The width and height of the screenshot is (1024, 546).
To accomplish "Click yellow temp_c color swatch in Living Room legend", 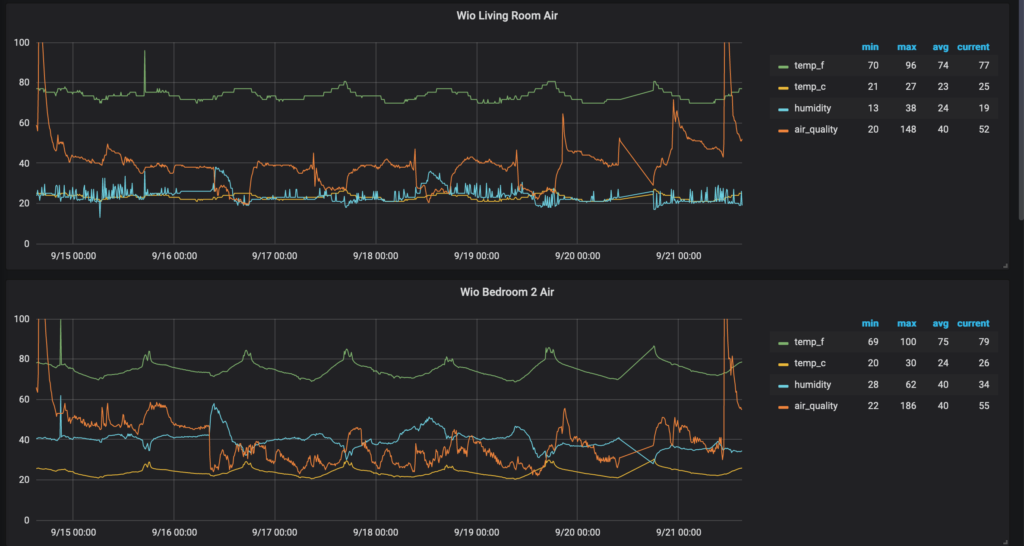I will click(786, 87).
